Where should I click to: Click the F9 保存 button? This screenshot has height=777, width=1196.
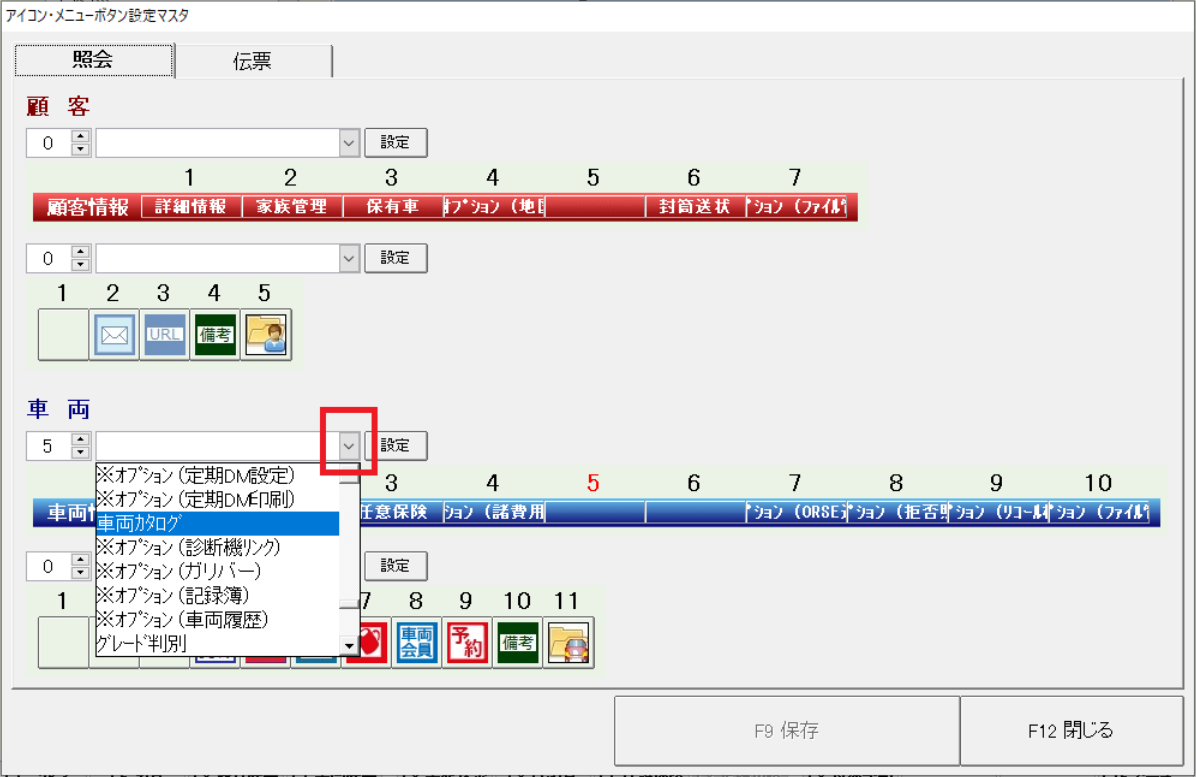click(786, 730)
